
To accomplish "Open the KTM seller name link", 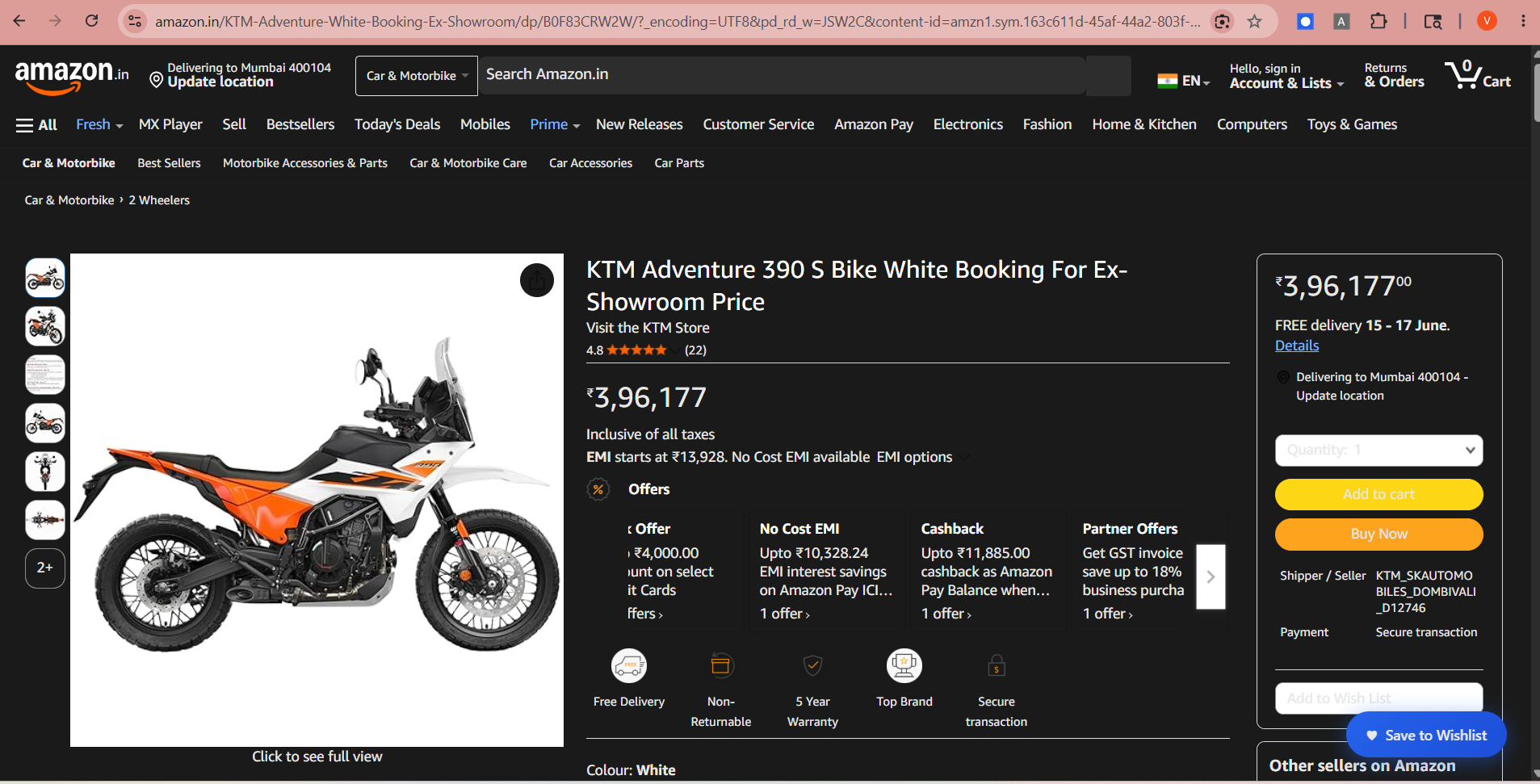I will (x=1425, y=592).
